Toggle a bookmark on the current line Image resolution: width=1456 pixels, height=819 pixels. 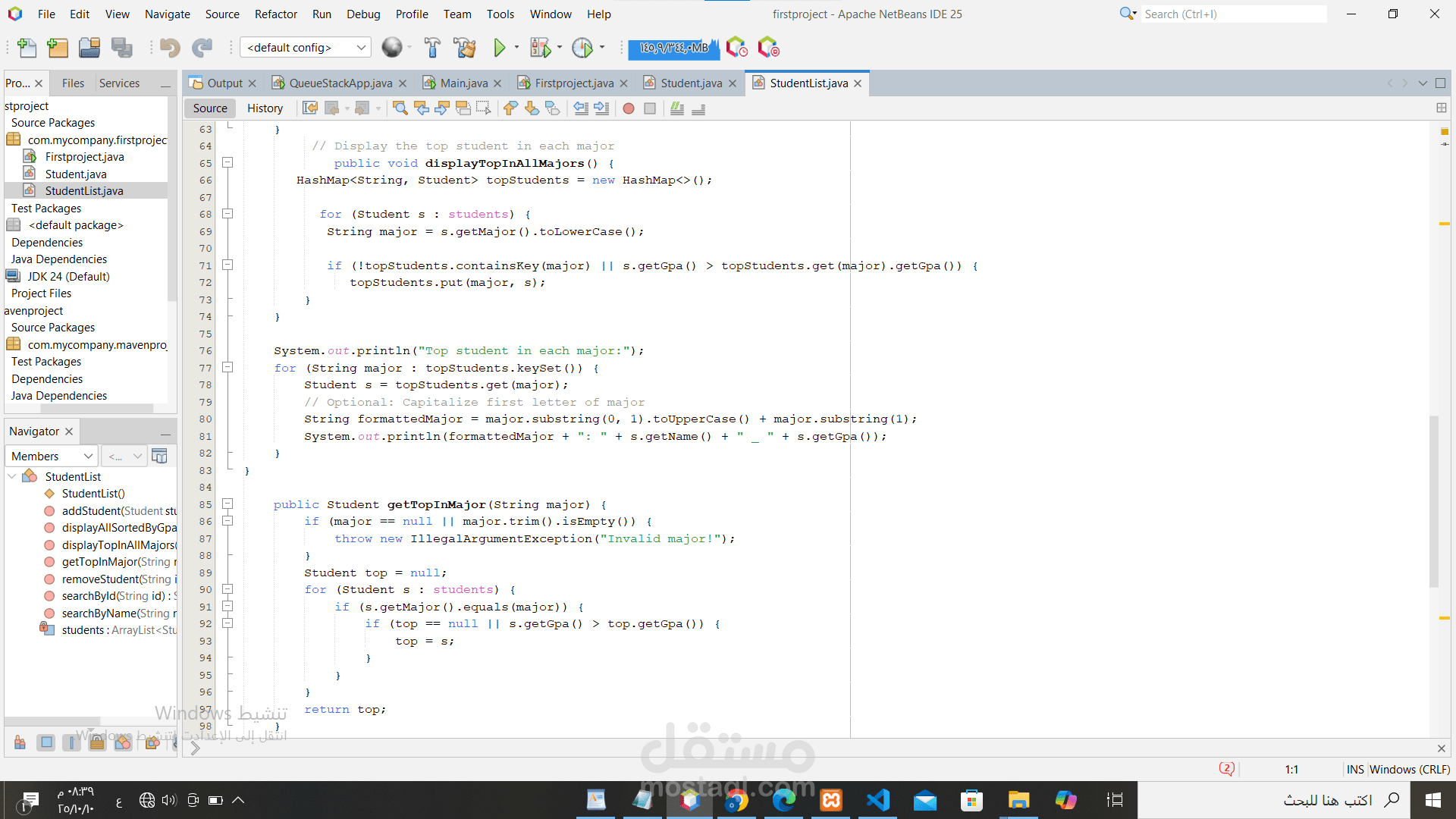[x=552, y=108]
